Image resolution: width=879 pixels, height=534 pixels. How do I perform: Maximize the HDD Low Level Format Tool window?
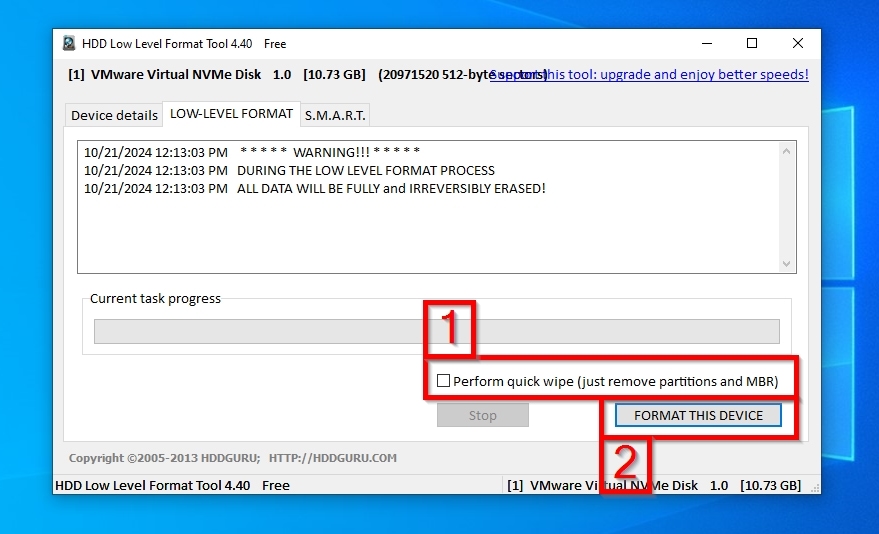(x=752, y=44)
